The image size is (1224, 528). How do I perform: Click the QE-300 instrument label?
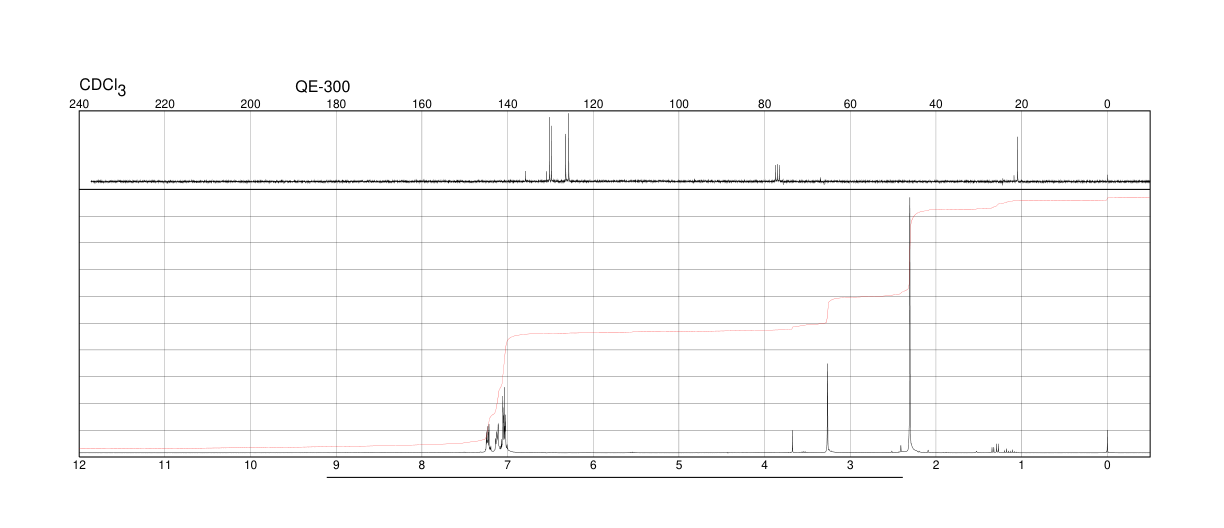pyautogui.click(x=323, y=87)
